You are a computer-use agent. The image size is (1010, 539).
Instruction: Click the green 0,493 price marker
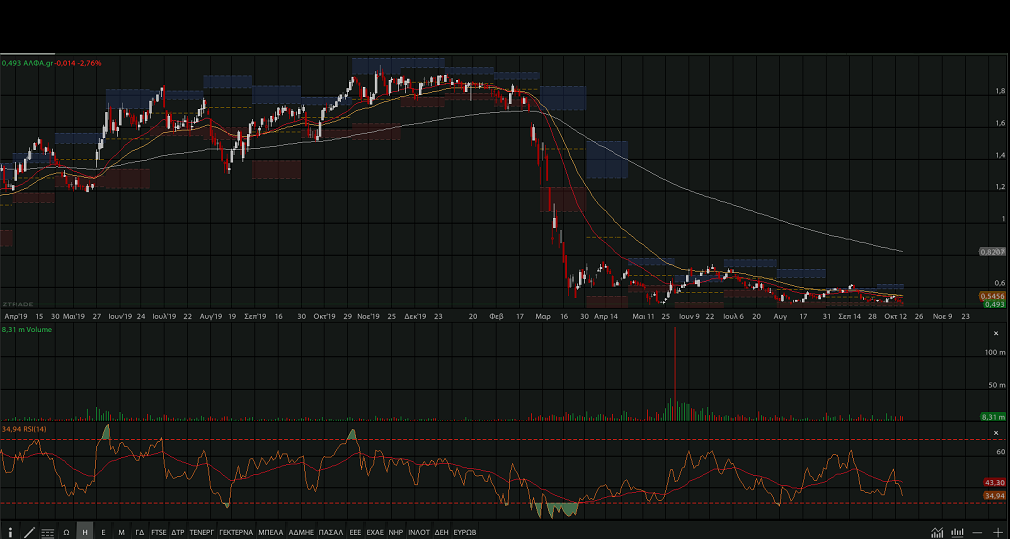click(x=993, y=304)
